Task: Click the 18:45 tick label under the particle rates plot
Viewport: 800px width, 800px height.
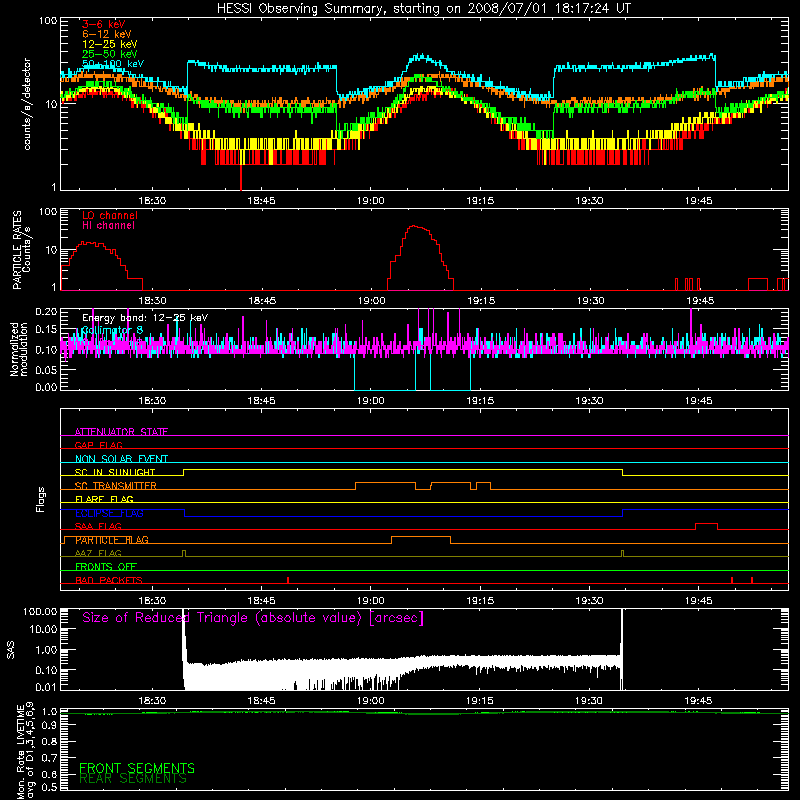Action: [262, 301]
